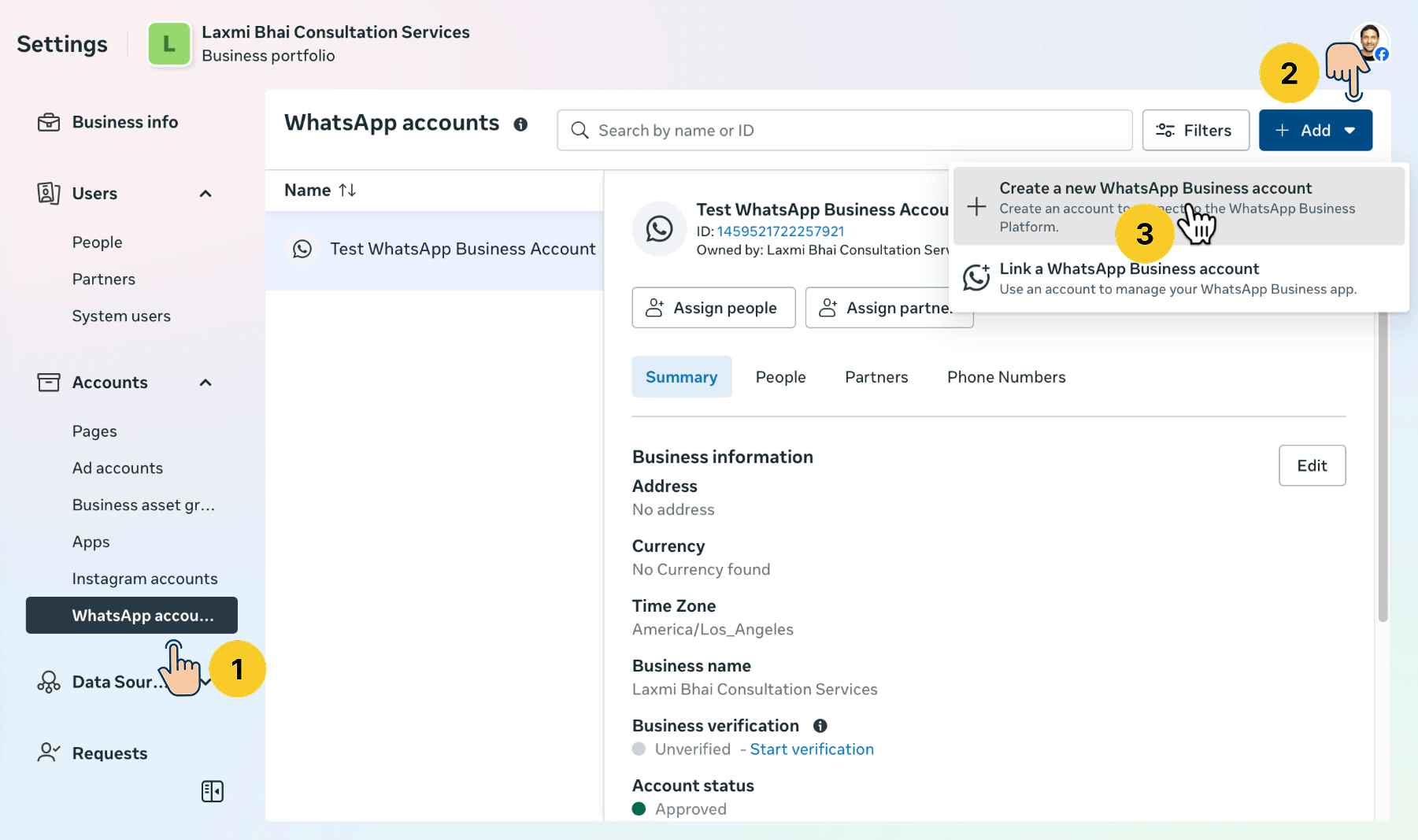Click the Accounts sidebar icon
1418x840 pixels.
[49, 383]
